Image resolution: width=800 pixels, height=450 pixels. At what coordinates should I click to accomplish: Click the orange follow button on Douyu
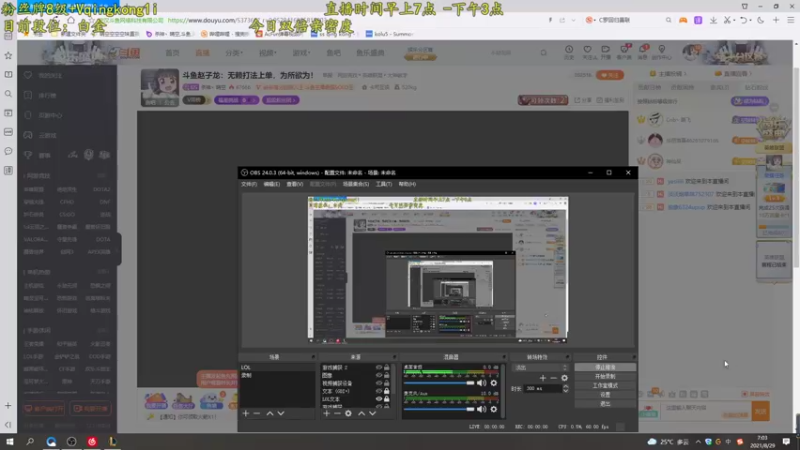pos(610,75)
